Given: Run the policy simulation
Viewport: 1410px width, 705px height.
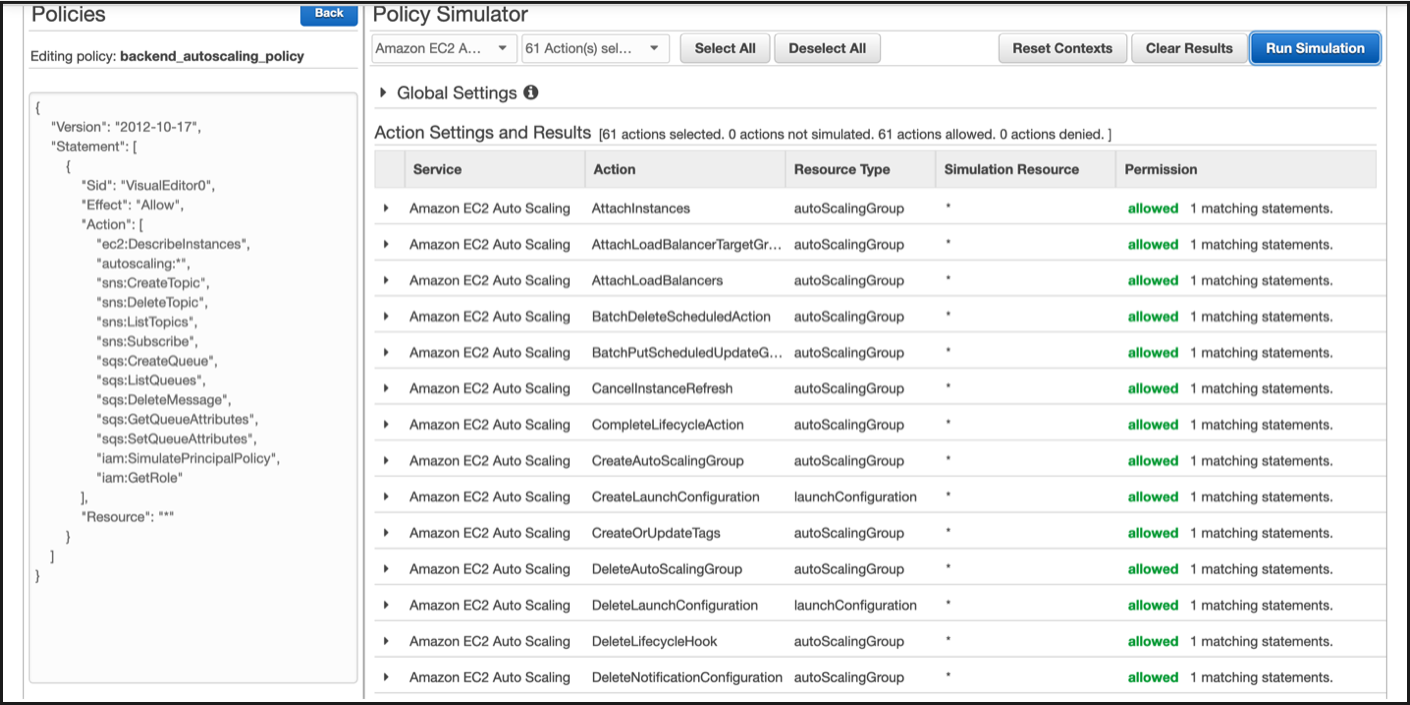Looking at the screenshot, I should (1315, 49).
